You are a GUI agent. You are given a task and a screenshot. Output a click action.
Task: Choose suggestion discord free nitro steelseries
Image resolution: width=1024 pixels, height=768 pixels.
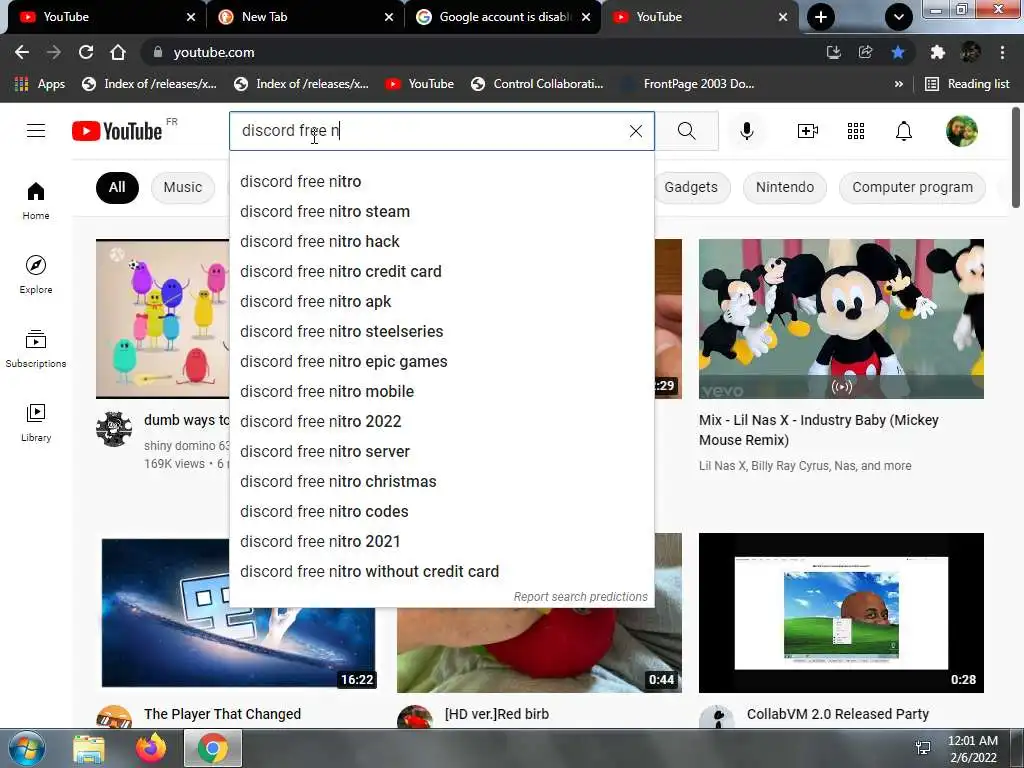(442, 332)
